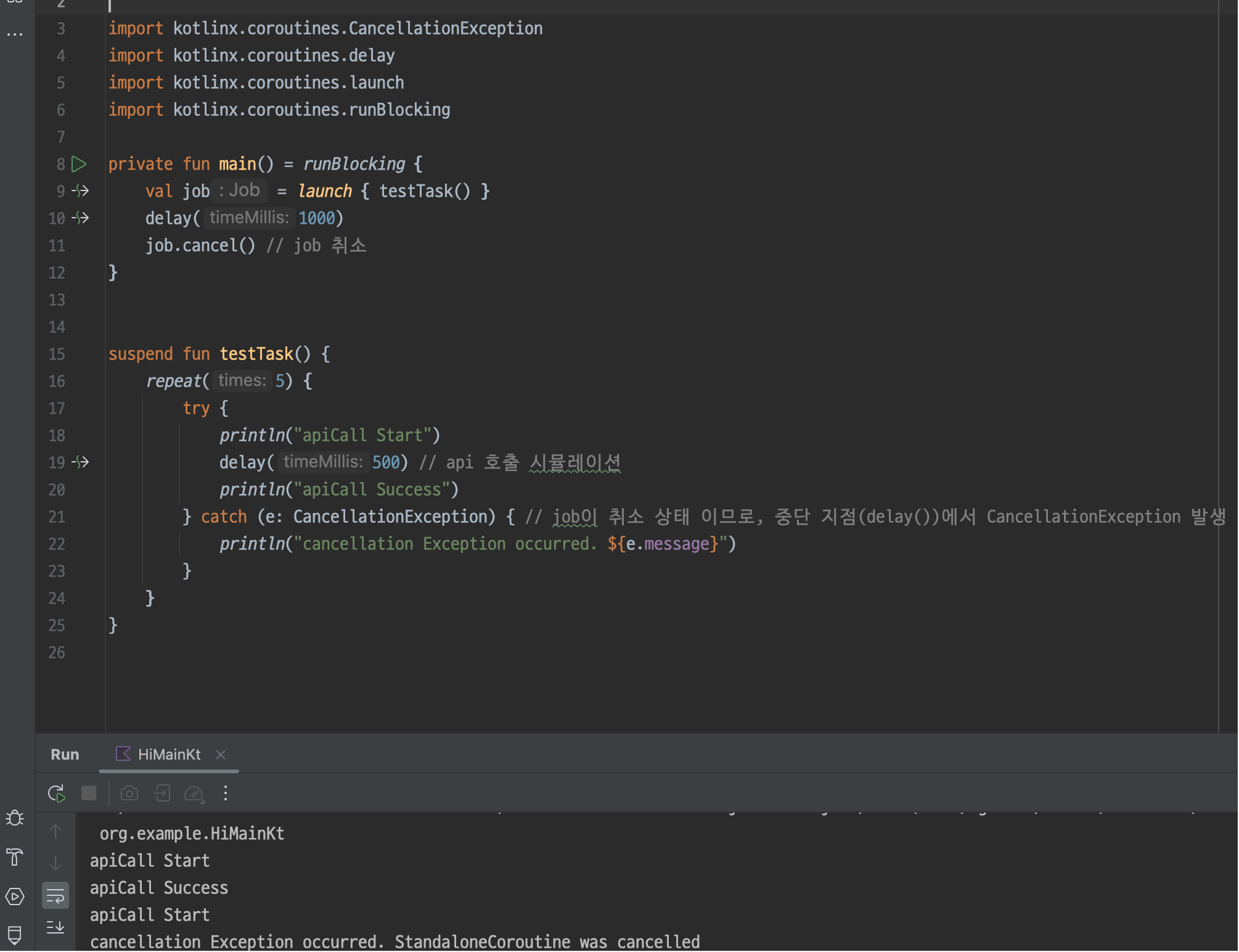
Task: Click the "job 취소" comment on line 11
Action: click(x=317, y=245)
